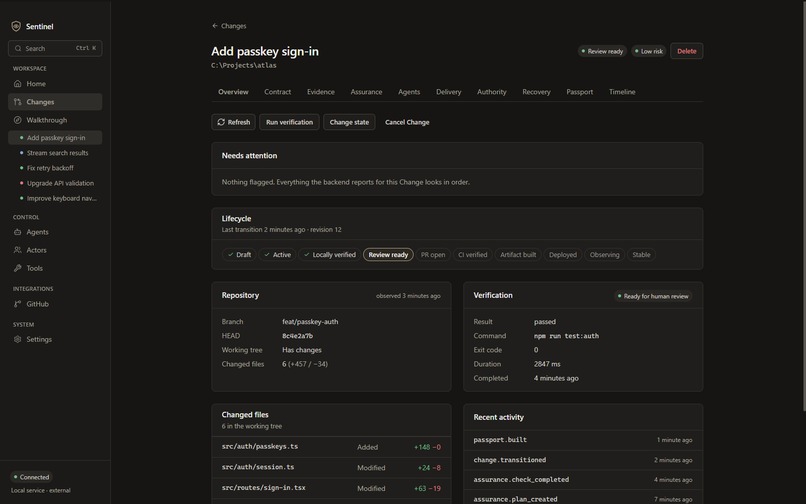Click the Review ready lifecycle stage
The image size is (806, 504).
(x=388, y=255)
